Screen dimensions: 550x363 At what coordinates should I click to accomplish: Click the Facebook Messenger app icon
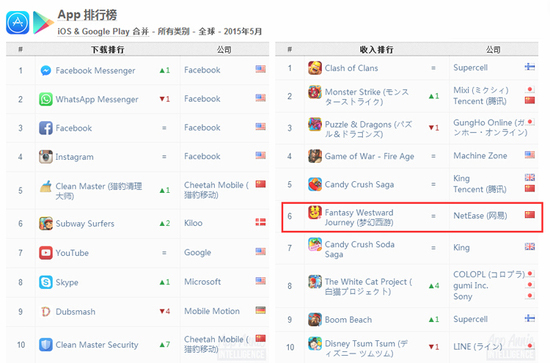(x=46, y=70)
